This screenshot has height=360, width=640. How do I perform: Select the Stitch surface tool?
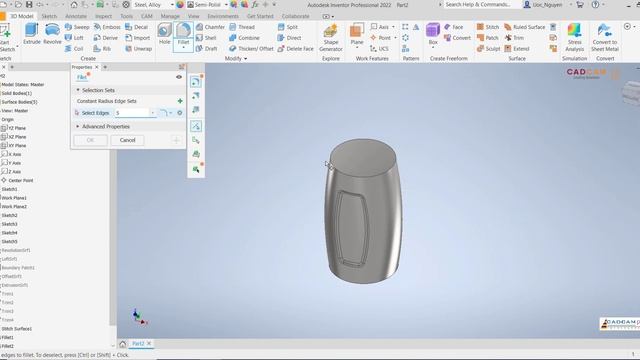tap(488, 27)
